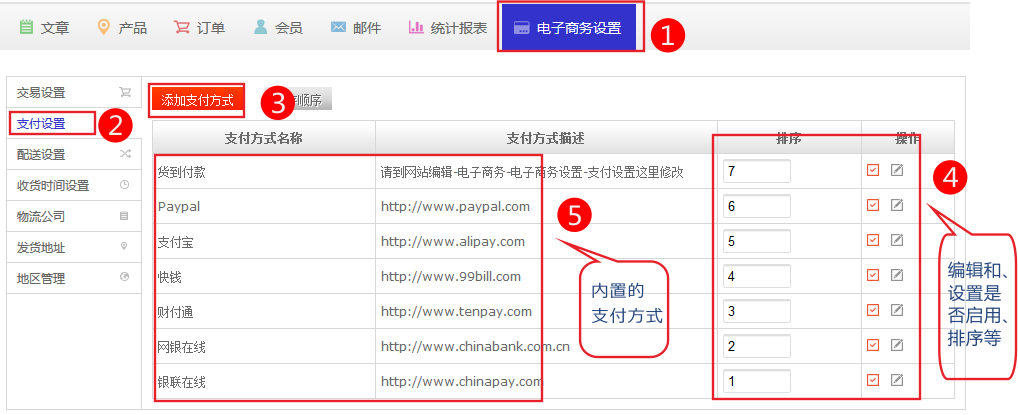The height and width of the screenshot is (415, 1018).
Task: Open the 邮件 tab
Action: point(355,28)
